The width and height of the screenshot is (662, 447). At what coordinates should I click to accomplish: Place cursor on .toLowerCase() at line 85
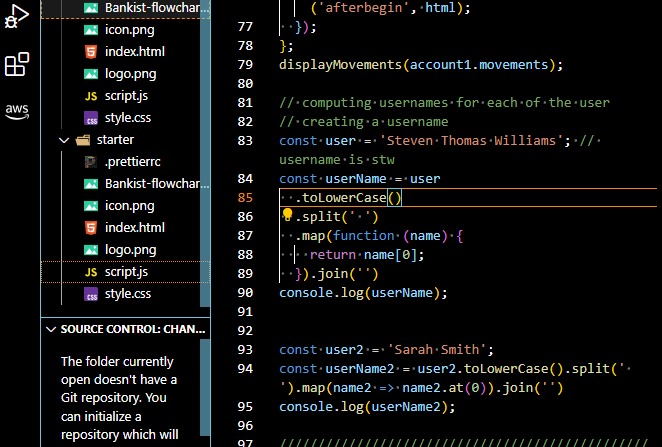348,198
